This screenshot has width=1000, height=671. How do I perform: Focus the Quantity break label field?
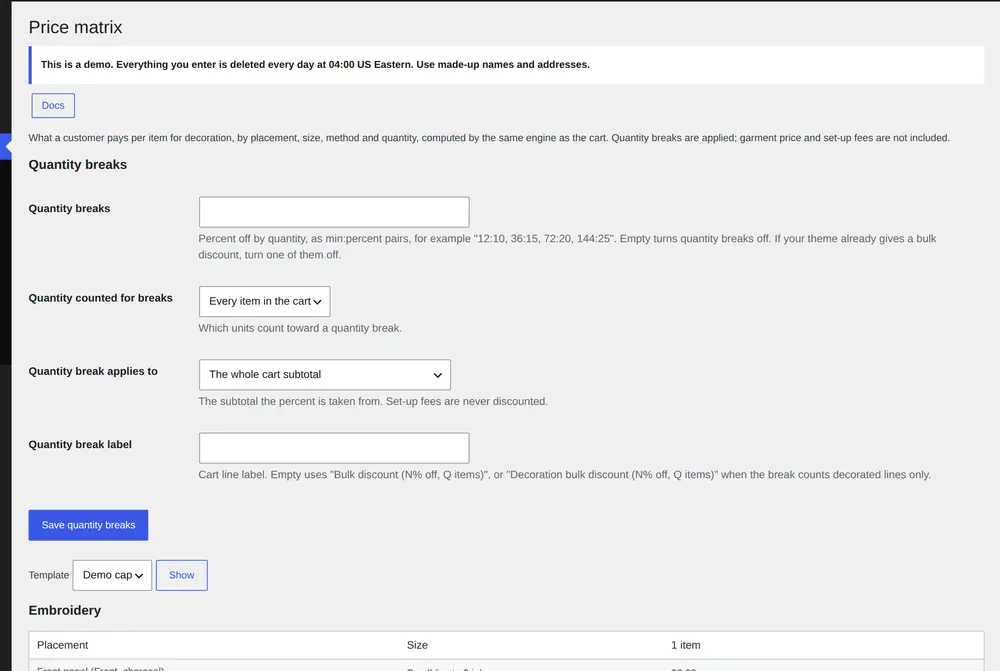(x=334, y=448)
